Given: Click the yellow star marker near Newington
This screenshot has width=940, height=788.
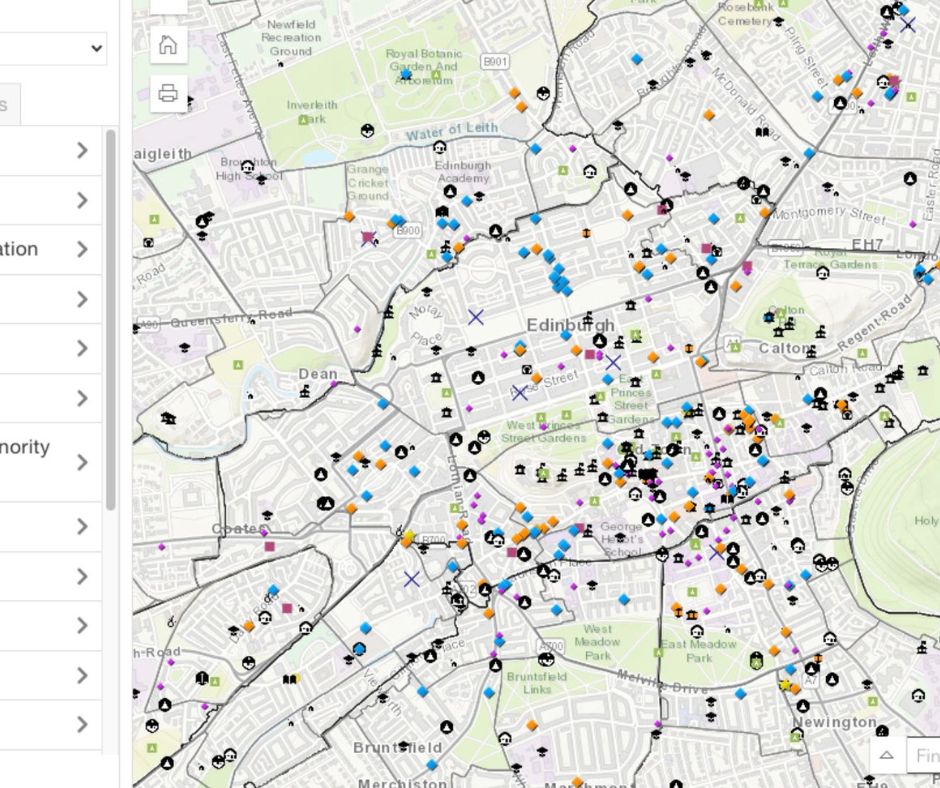Looking at the screenshot, I should coord(785,685).
